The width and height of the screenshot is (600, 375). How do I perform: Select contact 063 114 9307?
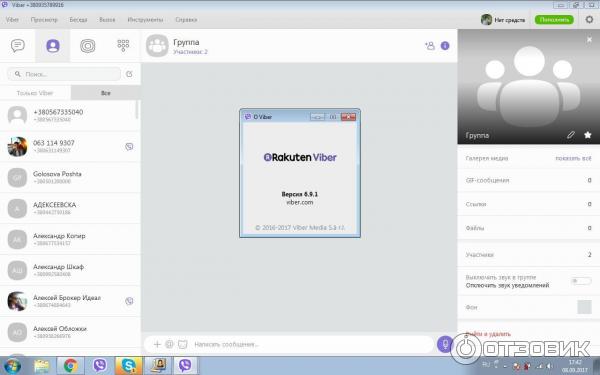(x=69, y=146)
